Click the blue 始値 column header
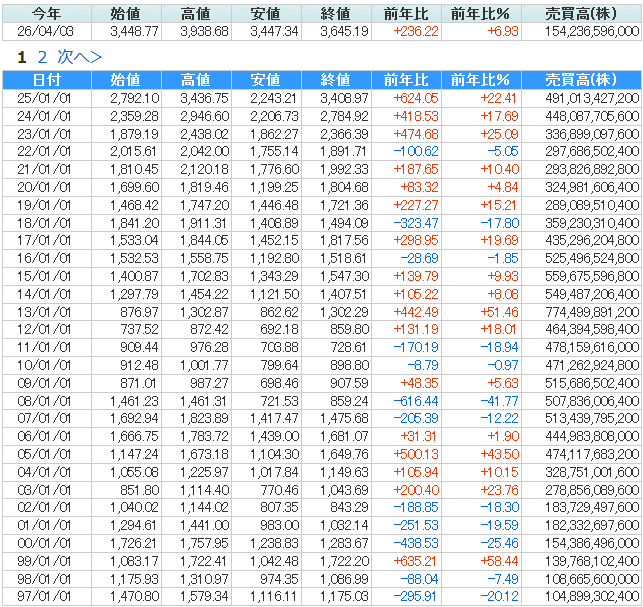Viewport: 643px width, 607px height. point(126,80)
